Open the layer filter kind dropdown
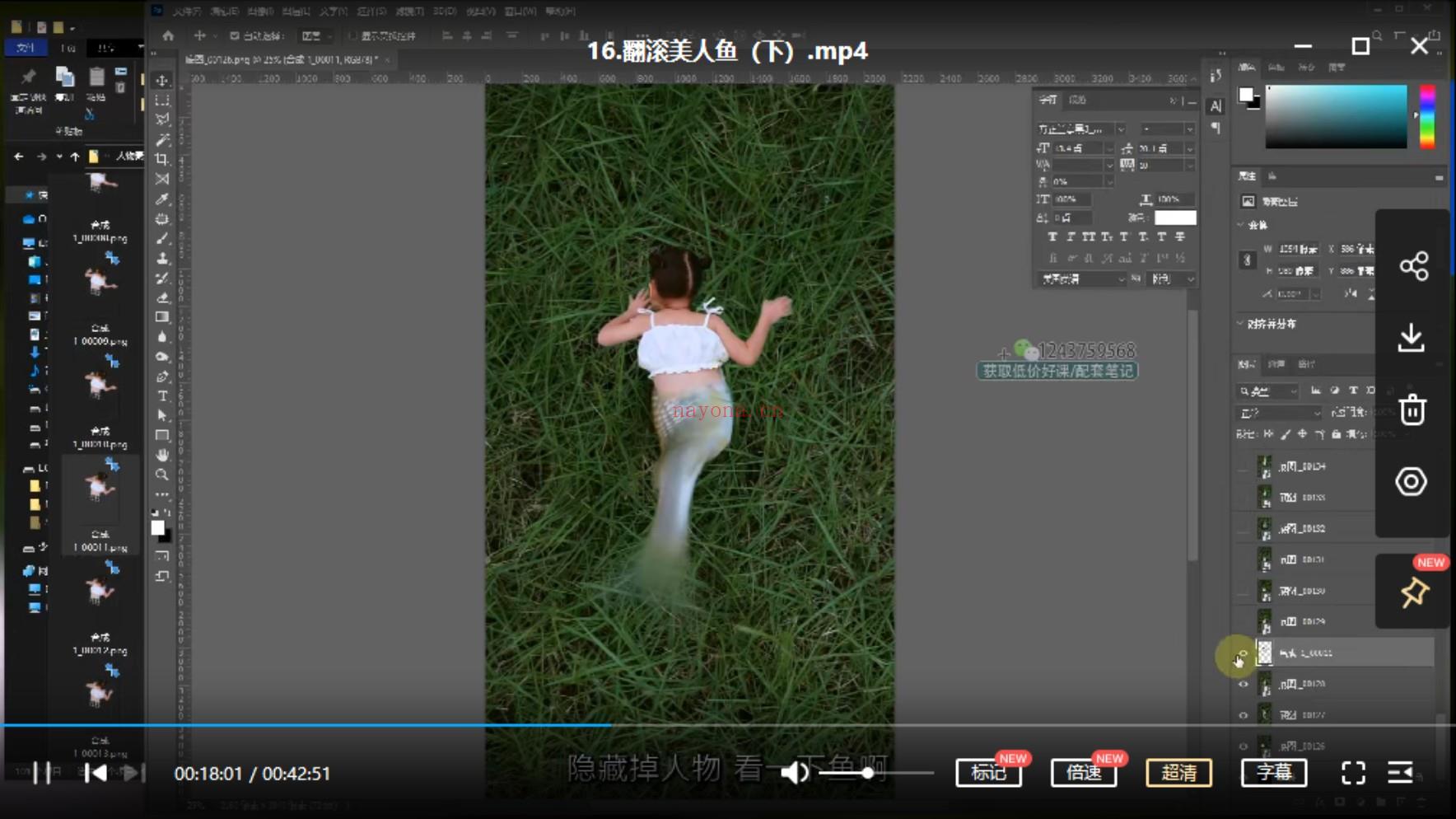The image size is (1456, 819). (1268, 391)
